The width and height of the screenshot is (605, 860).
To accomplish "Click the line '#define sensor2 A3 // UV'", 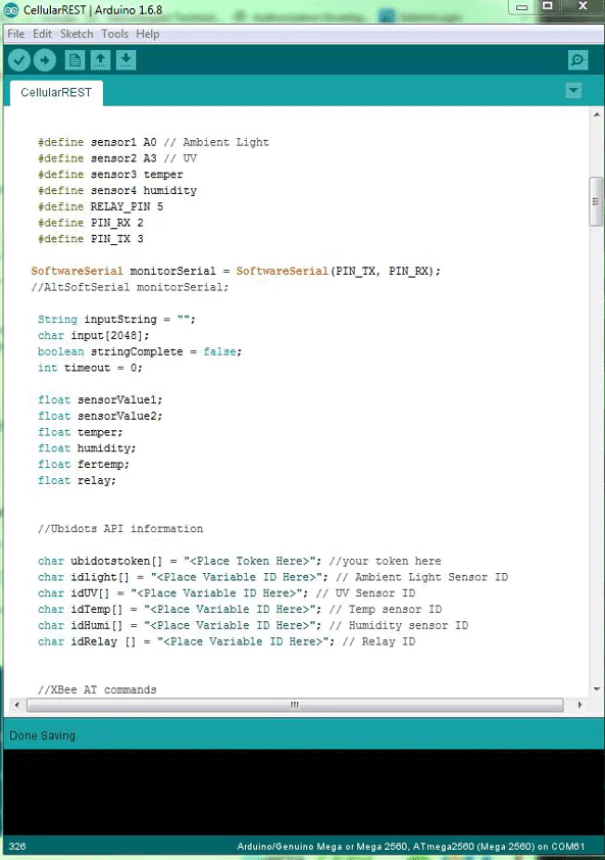I will [x=117, y=158].
